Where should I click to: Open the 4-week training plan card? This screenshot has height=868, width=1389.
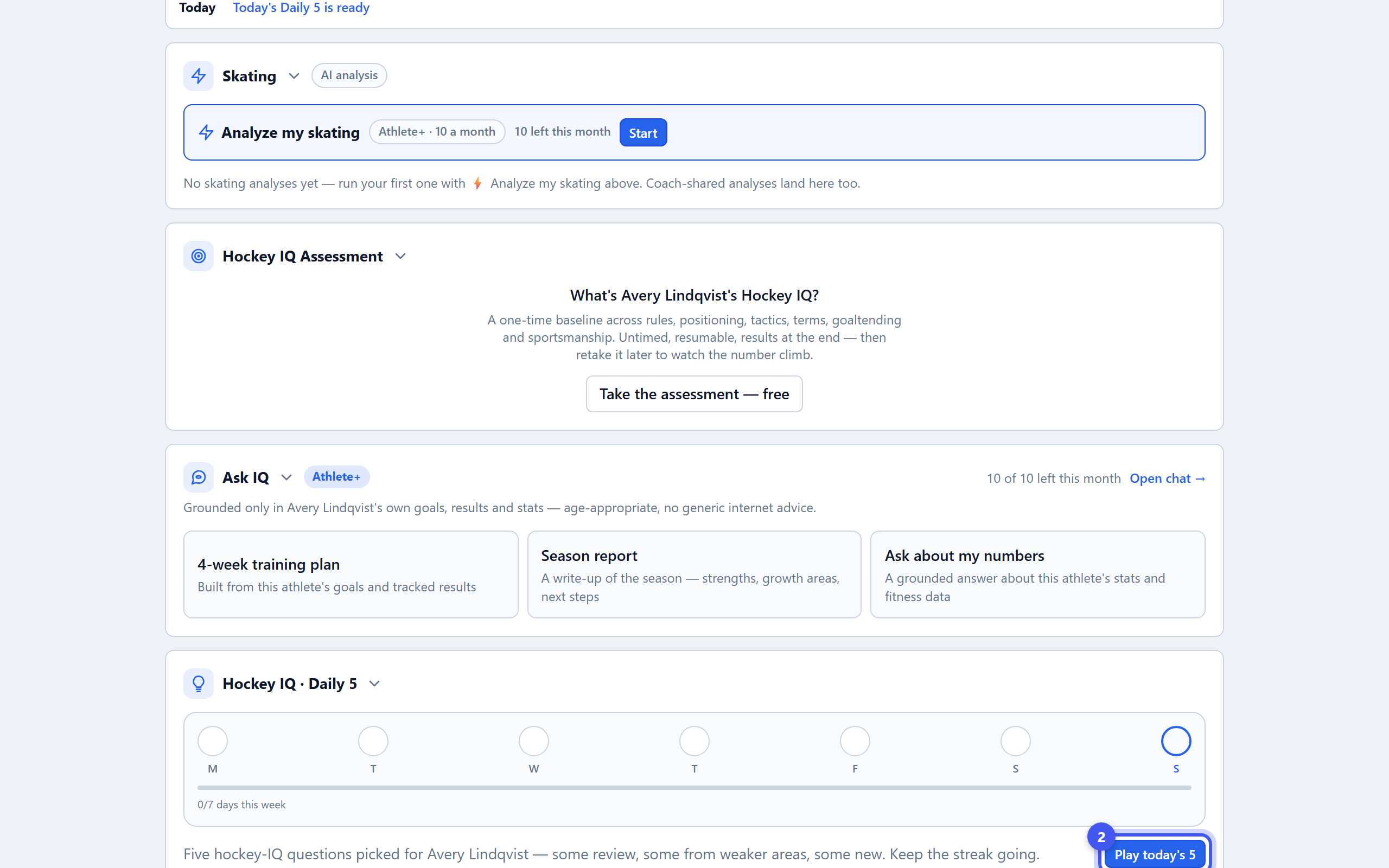tap(351, 574)
